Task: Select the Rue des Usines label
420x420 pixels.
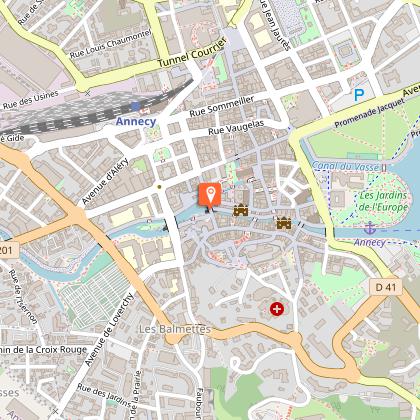Action: pyautogui.click(x=31, y=100)
